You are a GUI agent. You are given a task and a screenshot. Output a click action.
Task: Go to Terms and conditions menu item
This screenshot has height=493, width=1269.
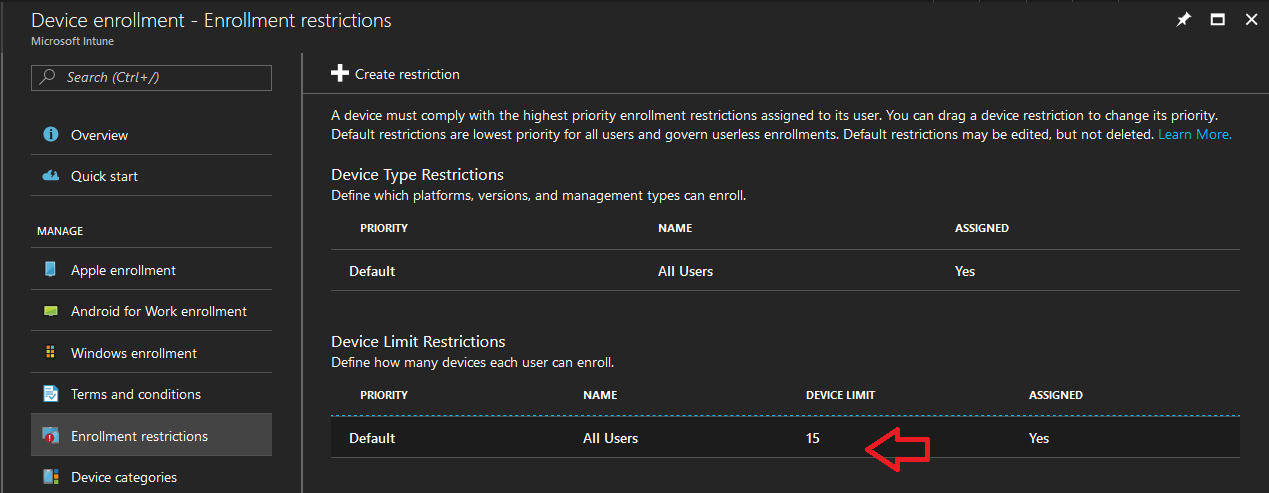tap(152, 394)
